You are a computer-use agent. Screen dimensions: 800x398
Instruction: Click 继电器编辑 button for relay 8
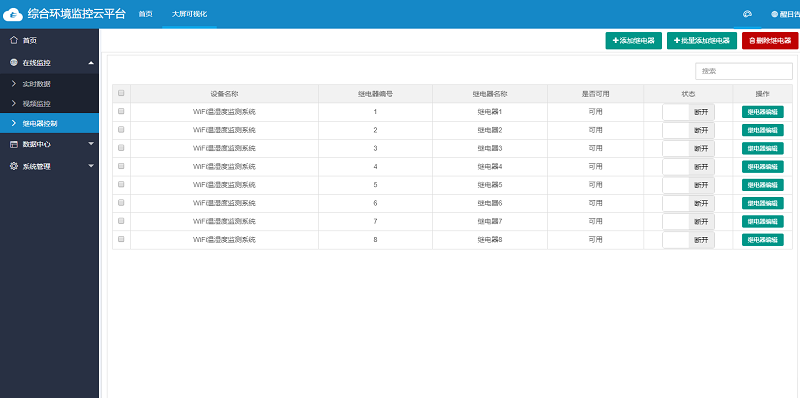[x=762, y=240]
